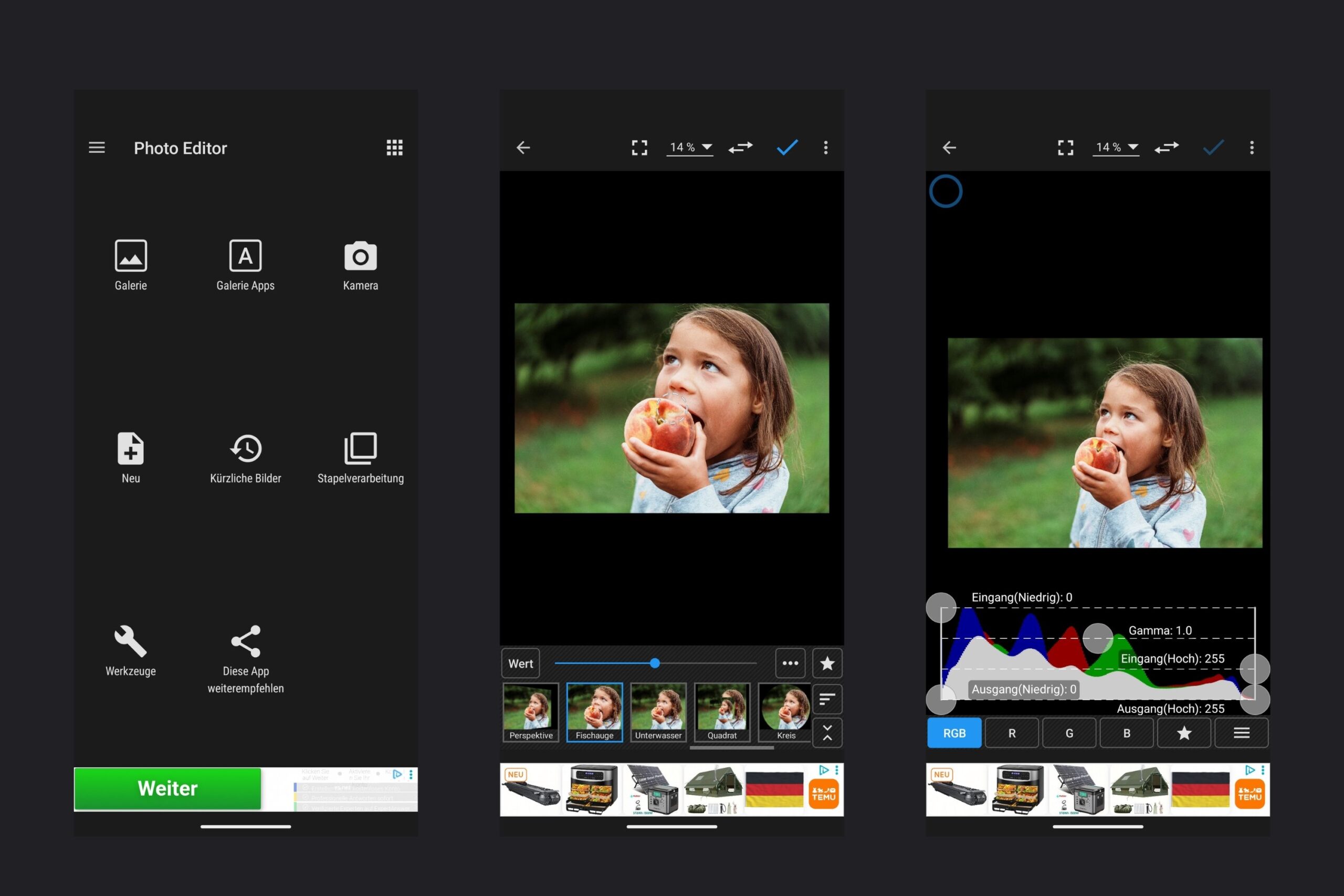Open hamburger menu next to star in levels
Screen dimensions: 1344x896
[x=1241, y=733]
